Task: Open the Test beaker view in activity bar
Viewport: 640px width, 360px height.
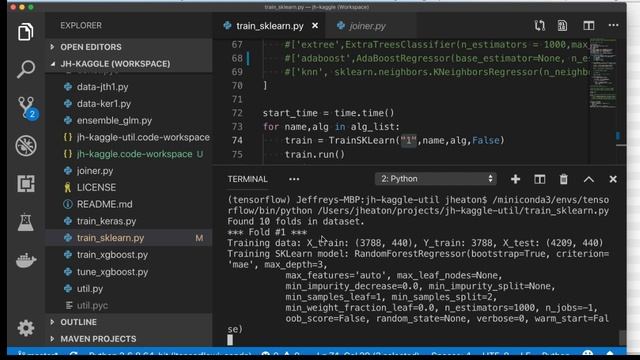Action: pyautogui.click(x=26, y=222)
